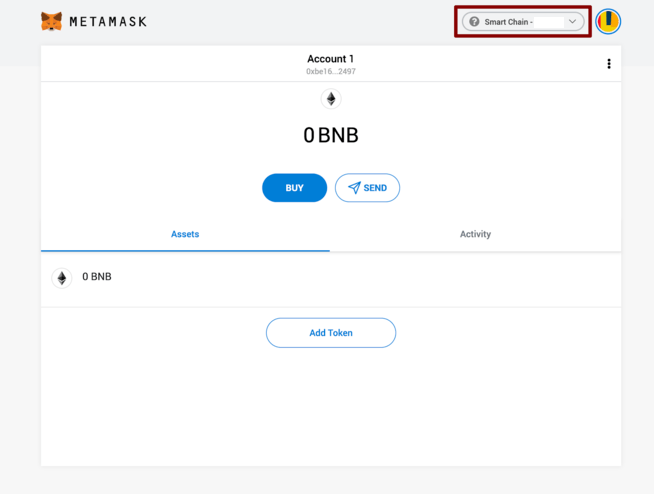Click the MetaMask fox logo
The width and height of the screenshot is (654, 495).
coord(51,21)
